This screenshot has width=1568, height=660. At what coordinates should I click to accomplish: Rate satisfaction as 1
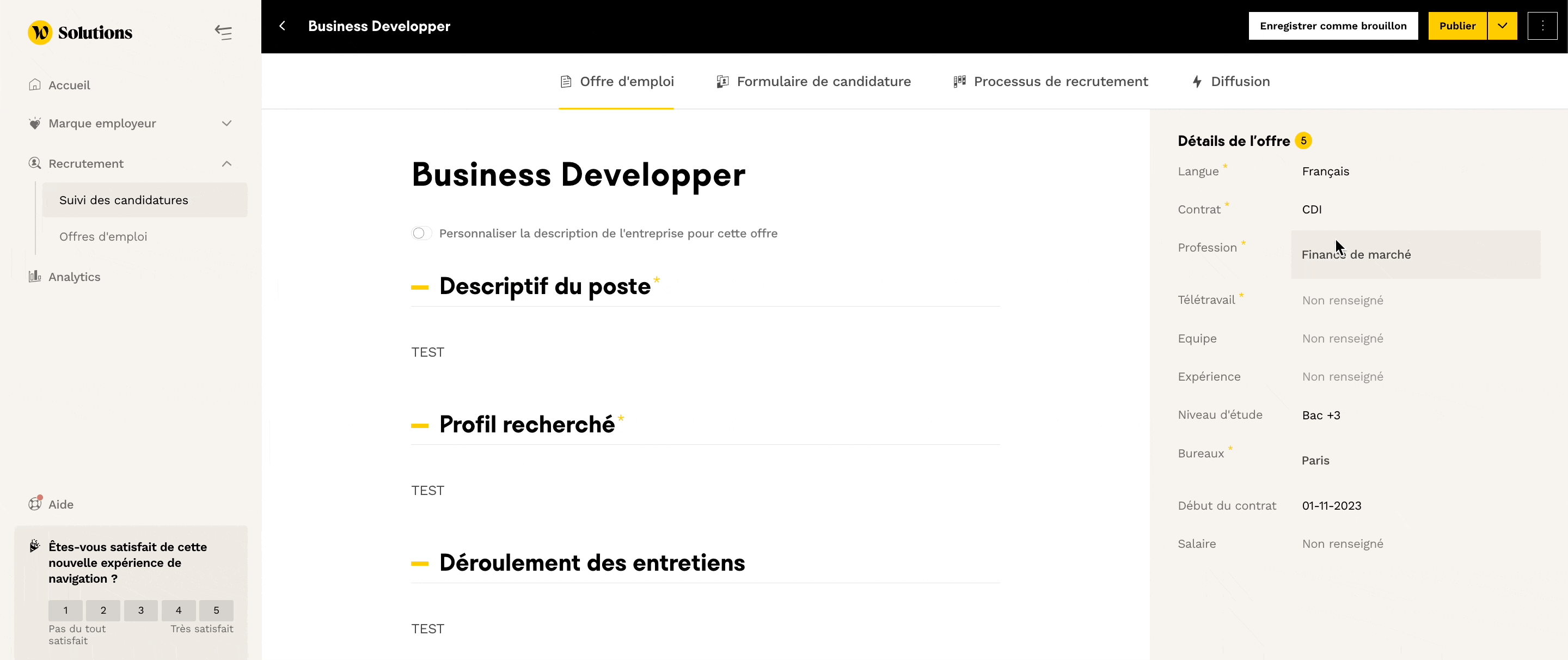[x=66, y=610]
